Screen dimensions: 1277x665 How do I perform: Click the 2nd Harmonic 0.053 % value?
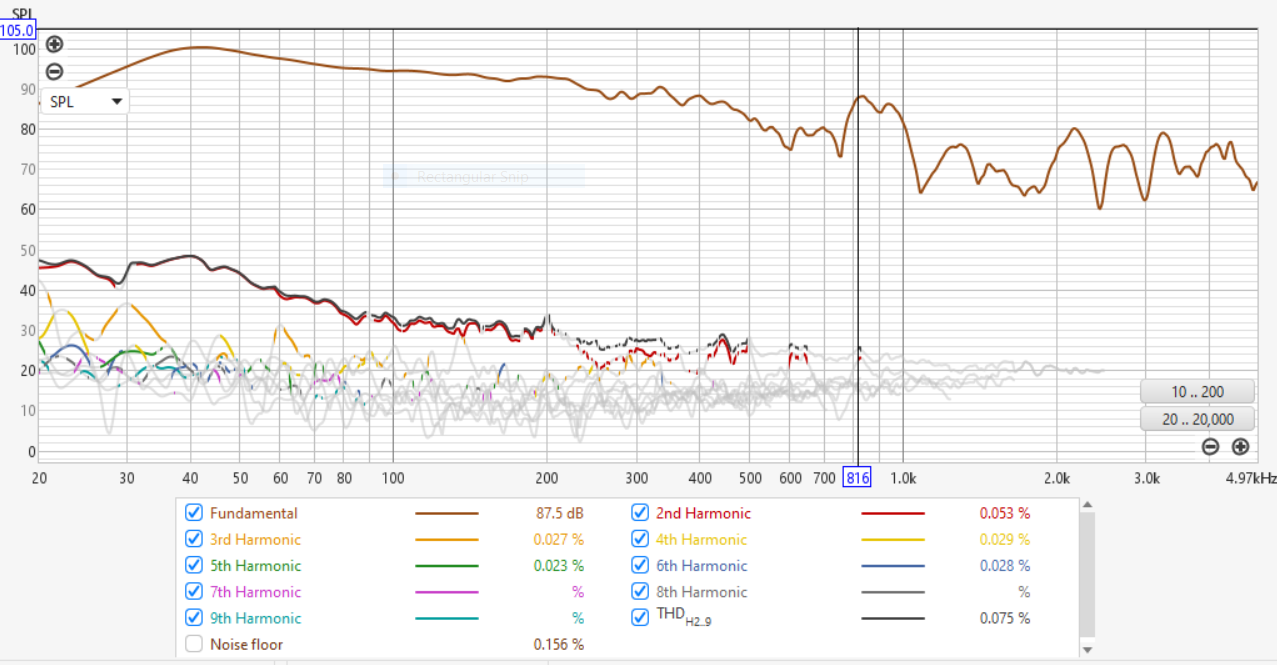pyautogui.click(x=1004, y=513)
